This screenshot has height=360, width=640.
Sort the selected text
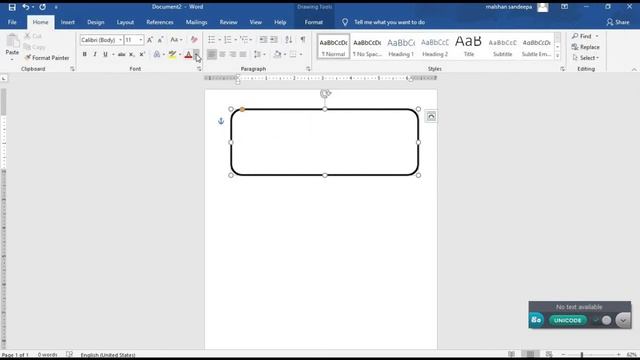pos(289,40)
